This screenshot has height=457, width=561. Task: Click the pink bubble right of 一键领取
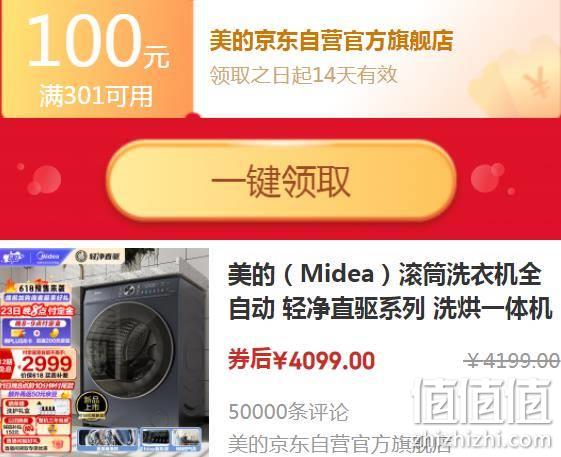click(x=488, y=178)
